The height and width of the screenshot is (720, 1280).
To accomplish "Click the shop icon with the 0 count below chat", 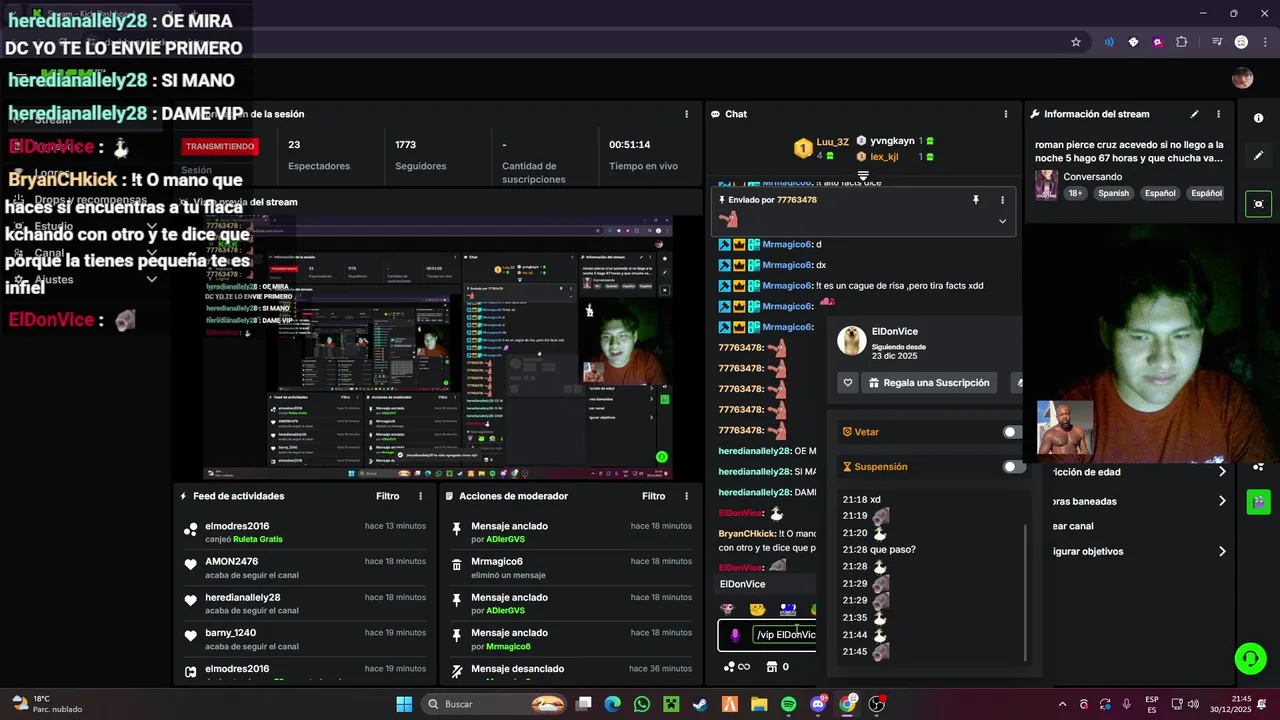I will tap(778, 667).
